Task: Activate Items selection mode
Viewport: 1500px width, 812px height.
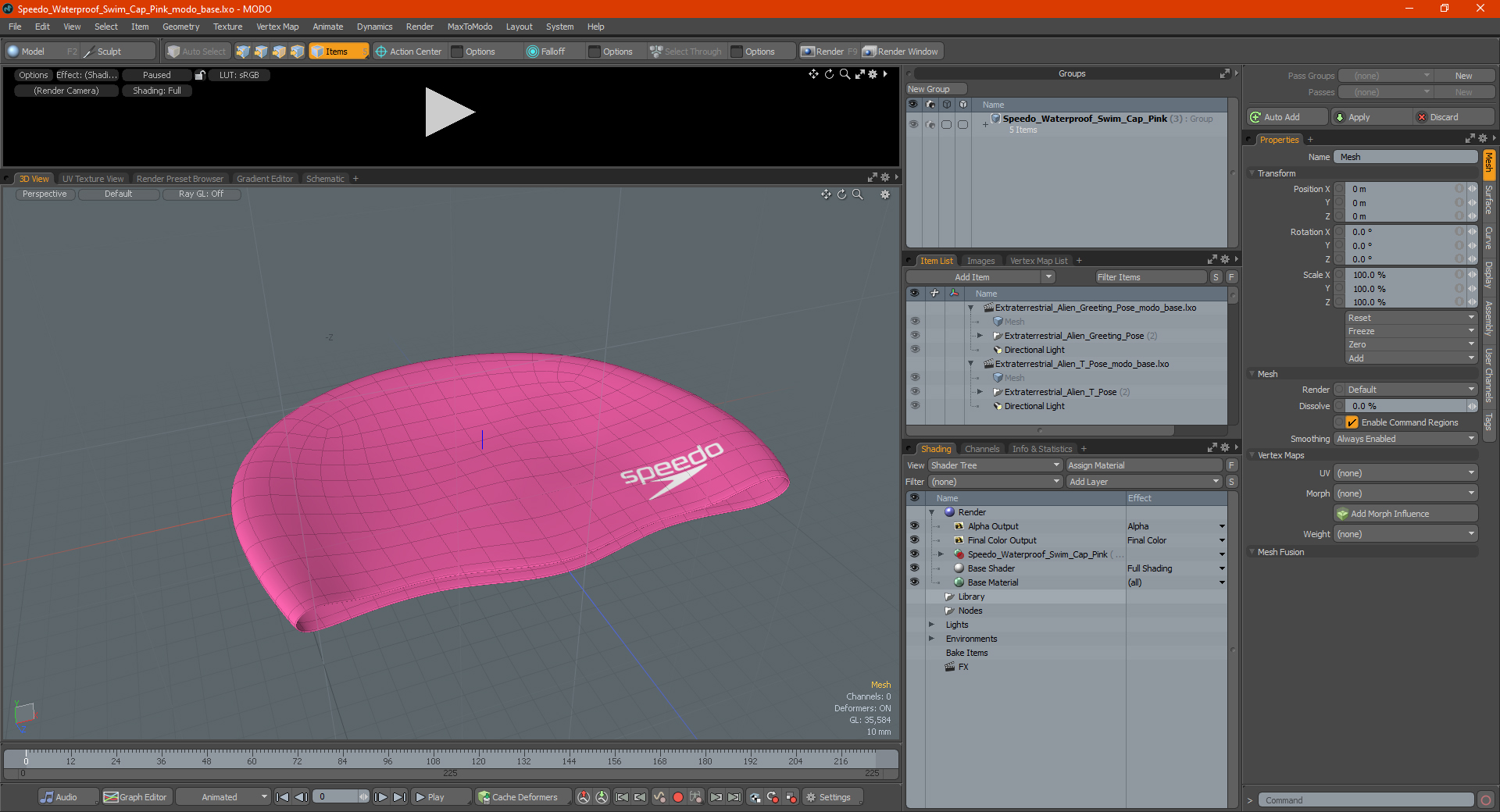Action: [338, 52]
